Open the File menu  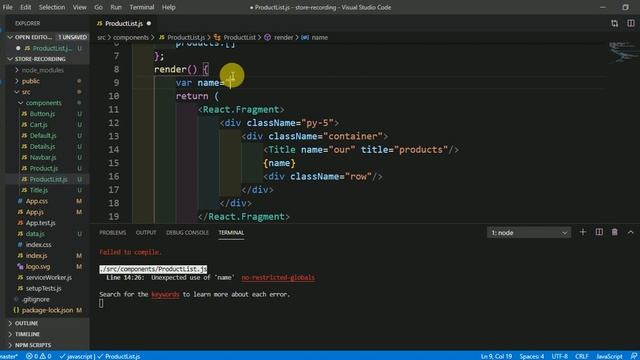coord(7,7)
